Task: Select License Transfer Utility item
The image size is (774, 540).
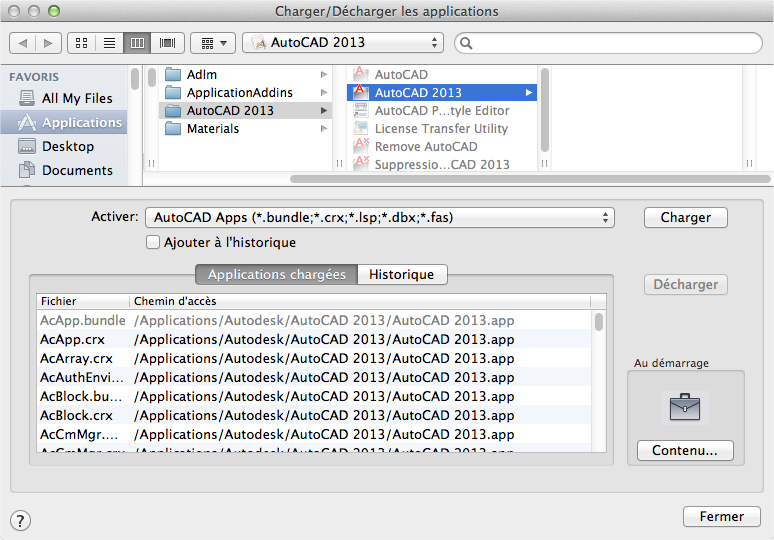Action: click(x=442, y=128)
